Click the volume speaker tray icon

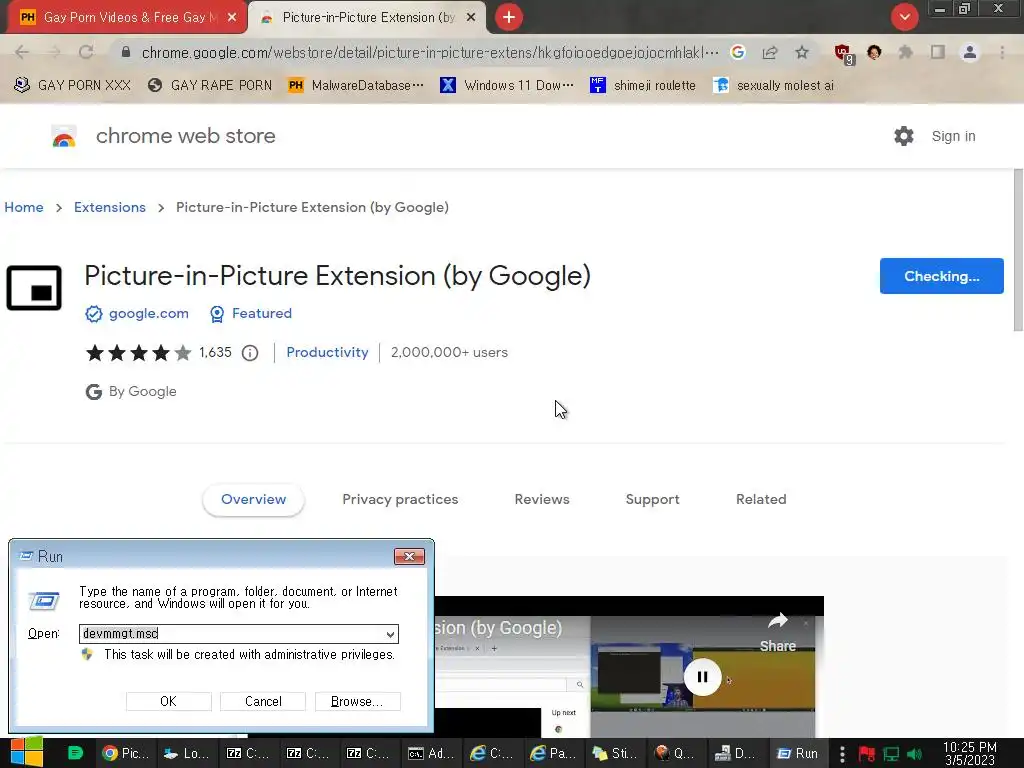915,754
